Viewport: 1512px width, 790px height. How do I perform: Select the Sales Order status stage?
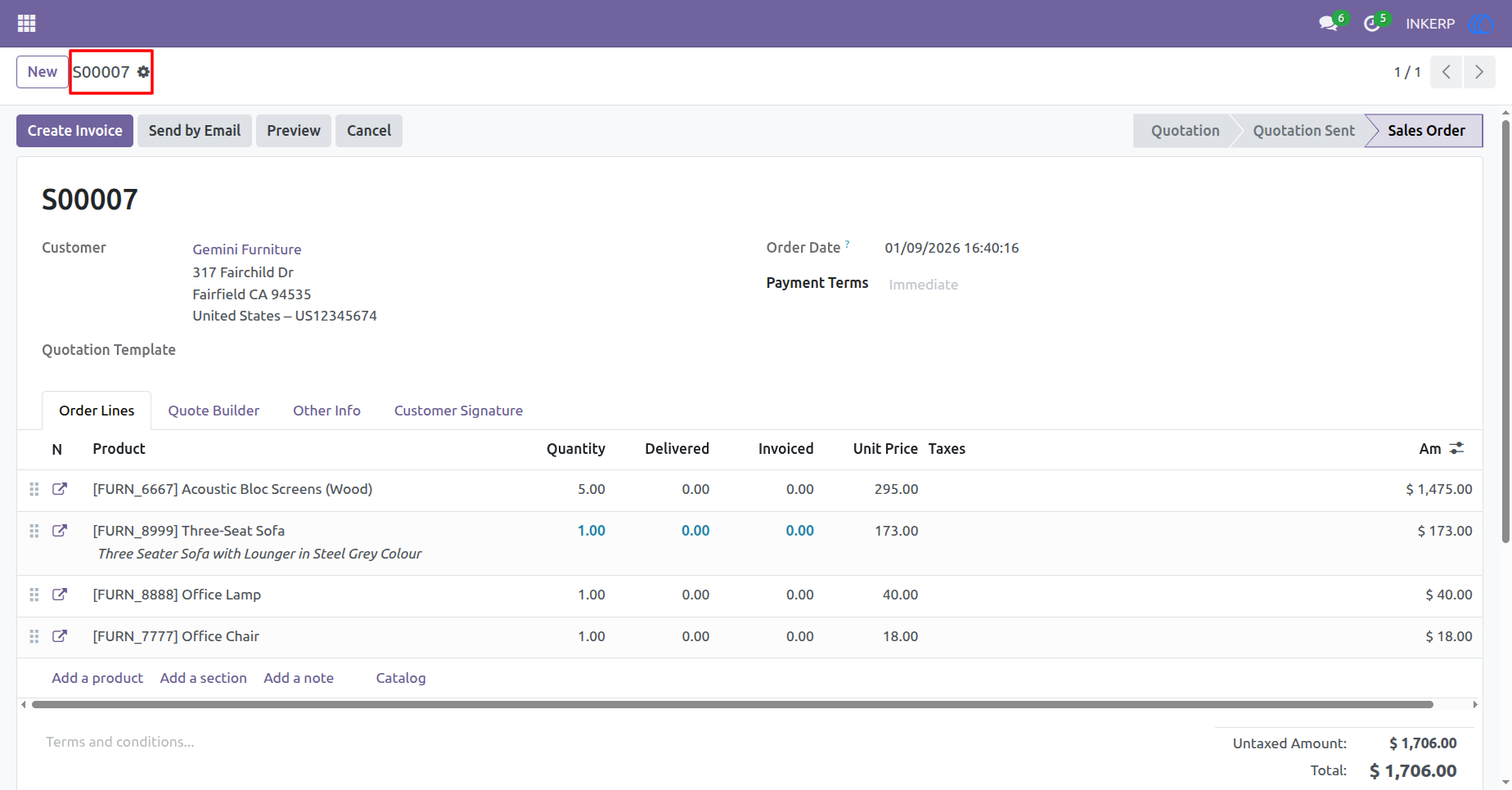pyautogui.click(x=1426, y=131)
